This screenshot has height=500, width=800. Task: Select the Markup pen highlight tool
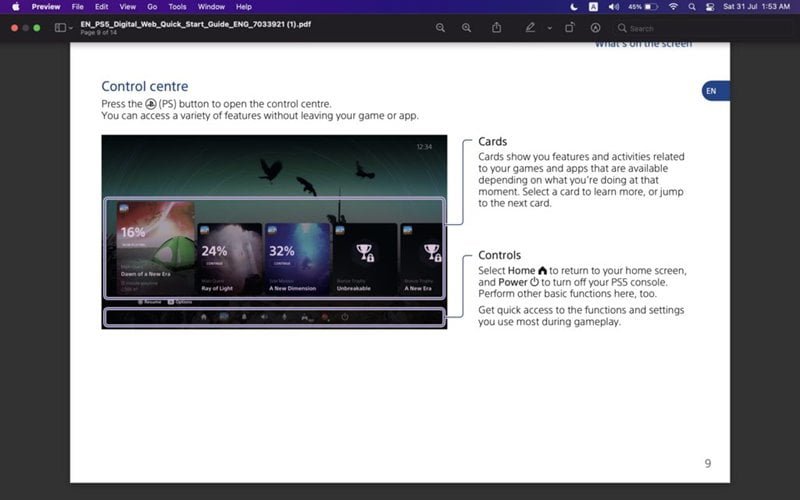[x=531, y=28]
